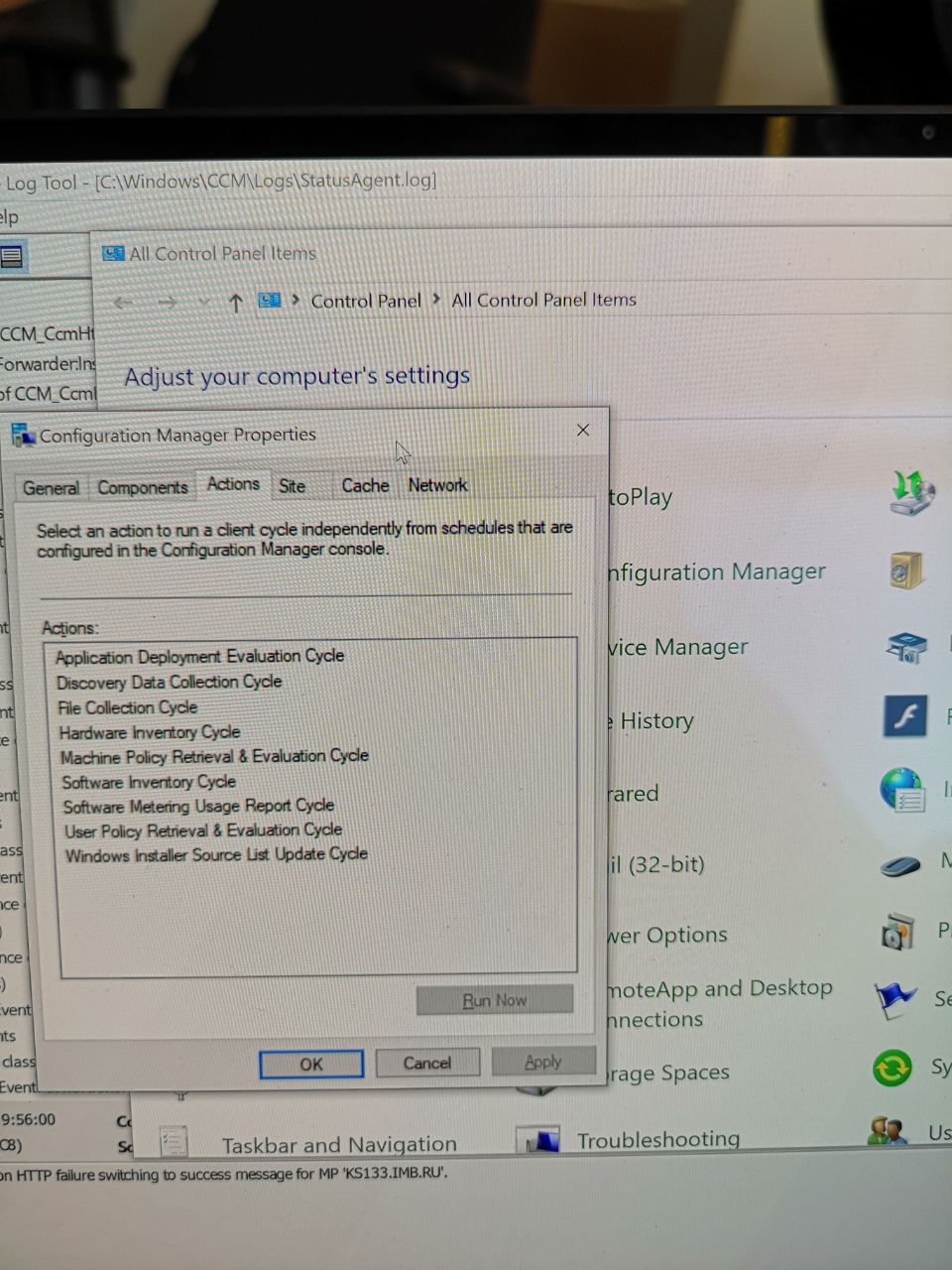Click the printer and camera devices icon

[905, 647]
